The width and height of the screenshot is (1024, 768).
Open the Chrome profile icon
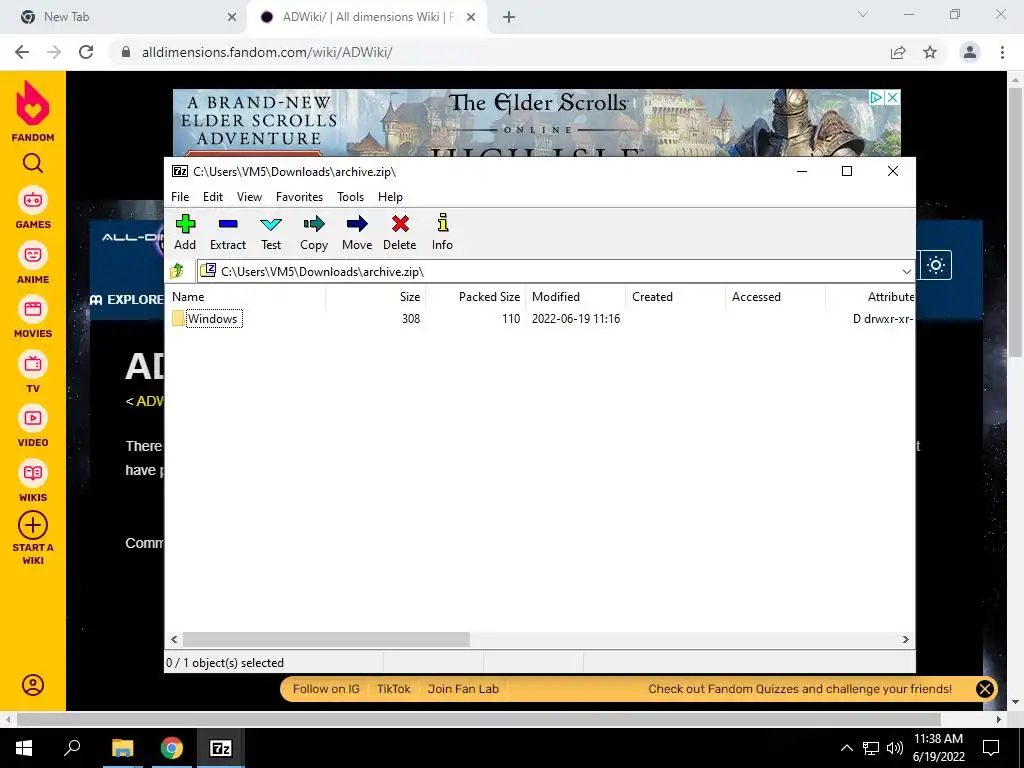(x=970, y=52)
